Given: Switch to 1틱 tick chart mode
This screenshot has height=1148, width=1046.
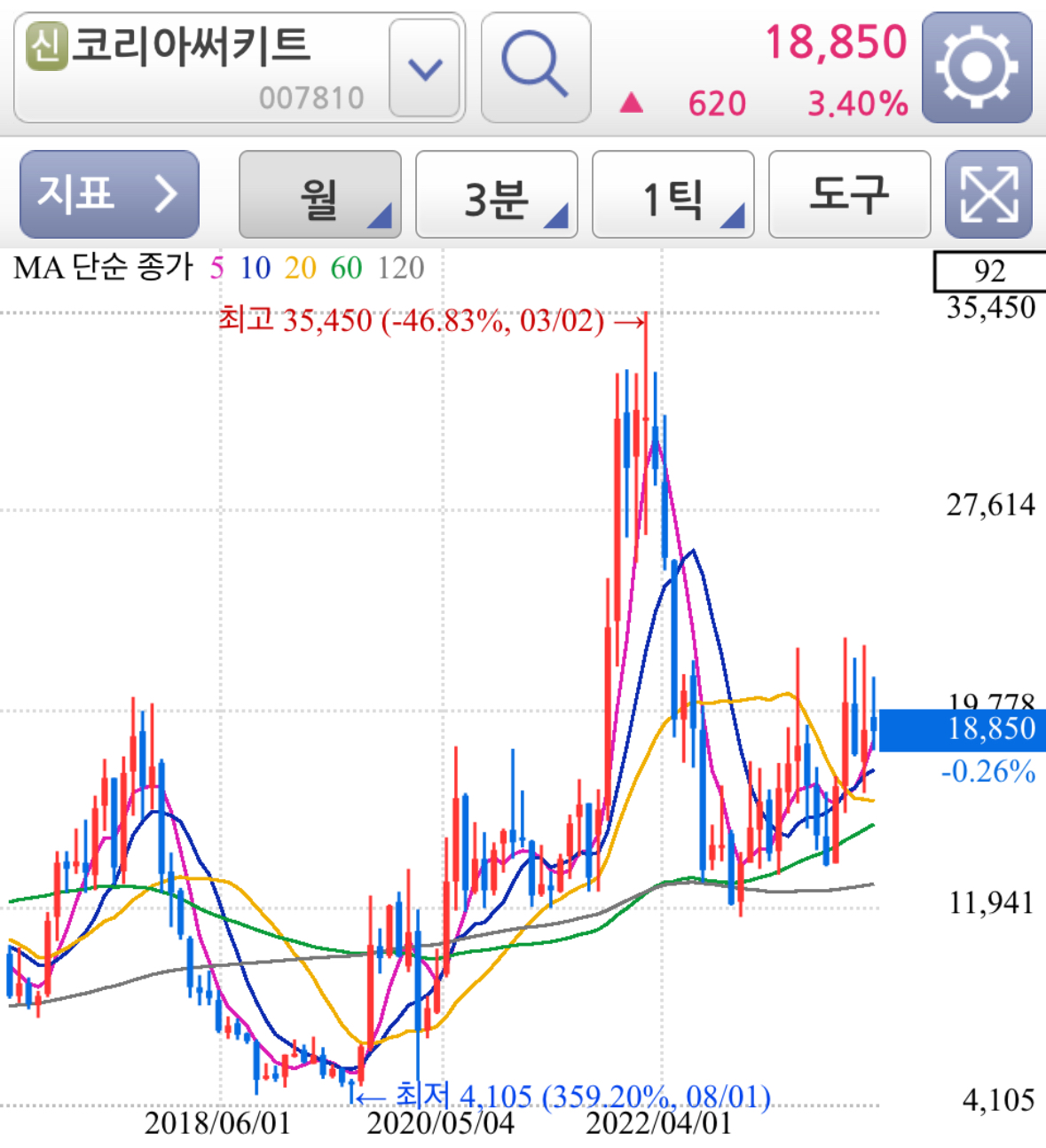Looking at the screenshot, I should coord(672,193).
